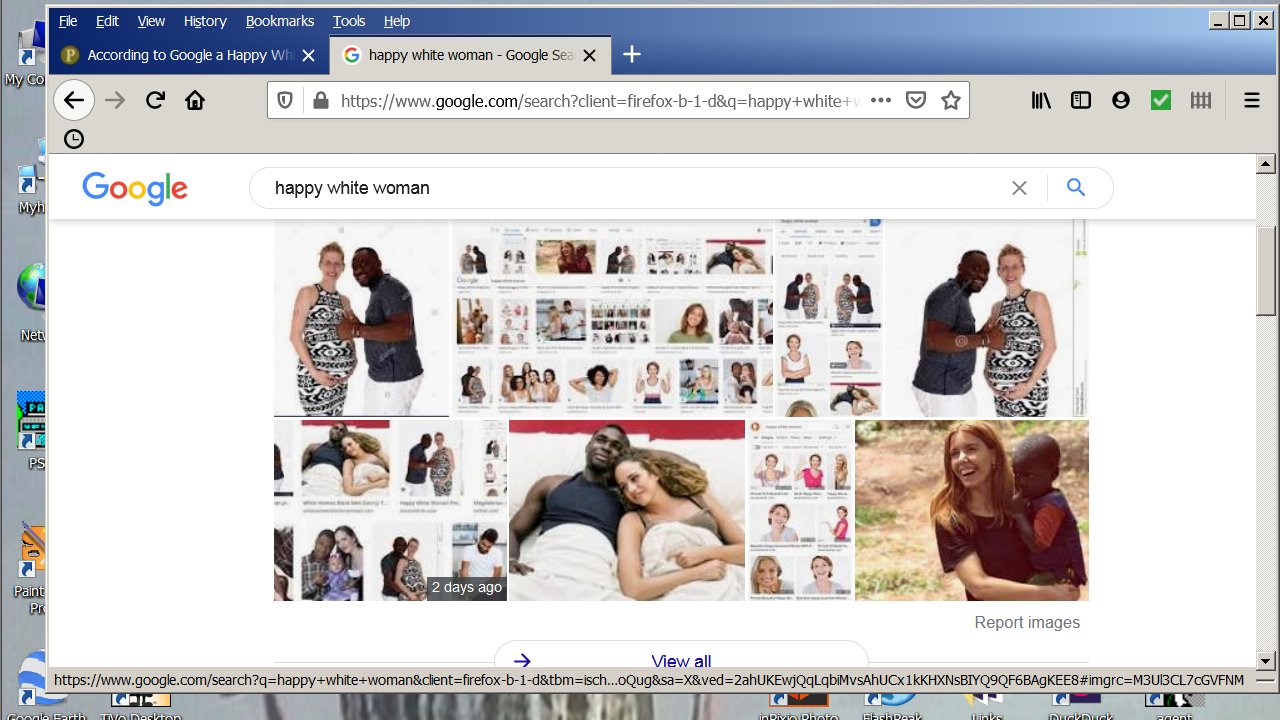Go to the Firefox home page
Viewport: 1280px width, 720px height.
tap(195, 100)
